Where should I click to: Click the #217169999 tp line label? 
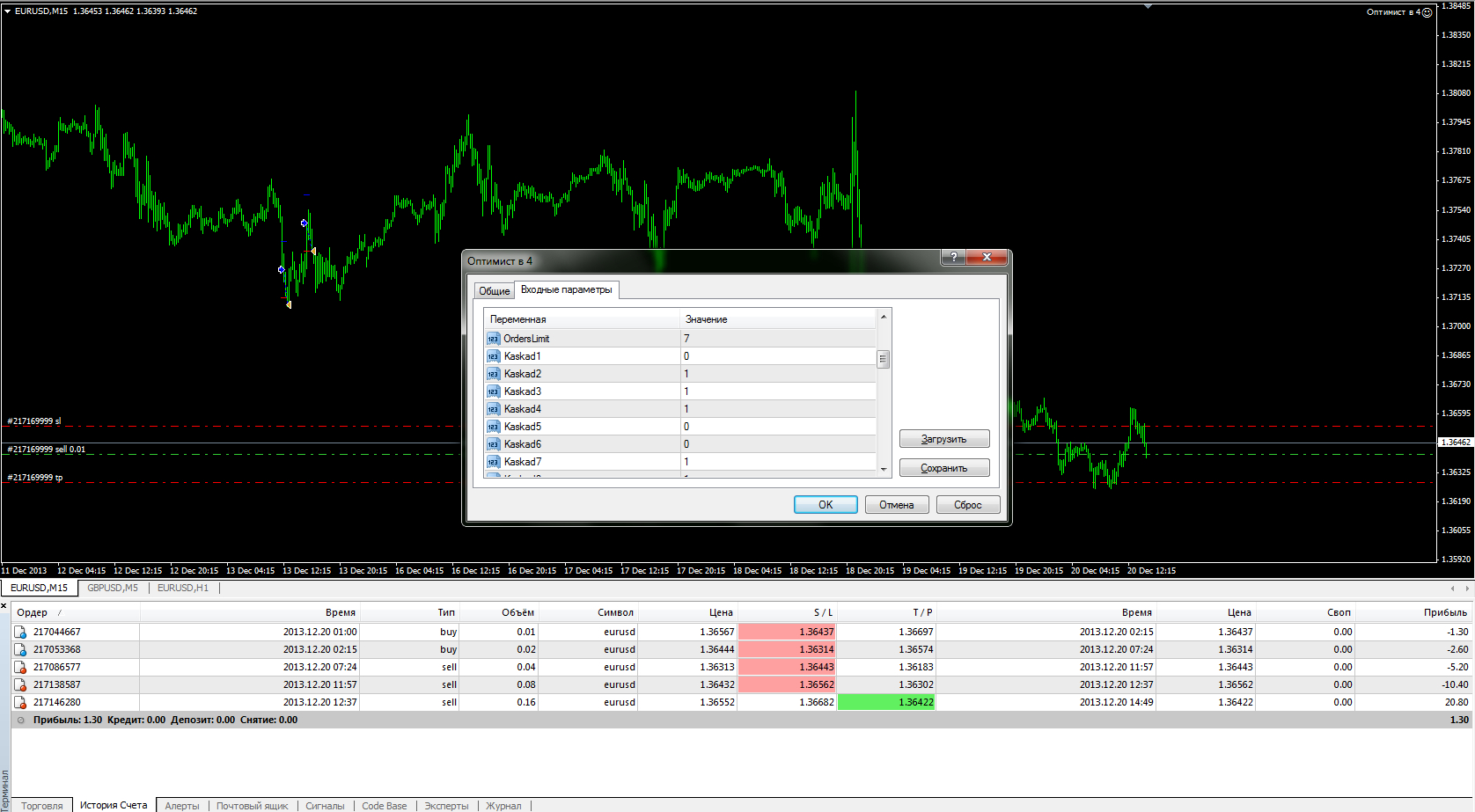[x=35, y=477]
